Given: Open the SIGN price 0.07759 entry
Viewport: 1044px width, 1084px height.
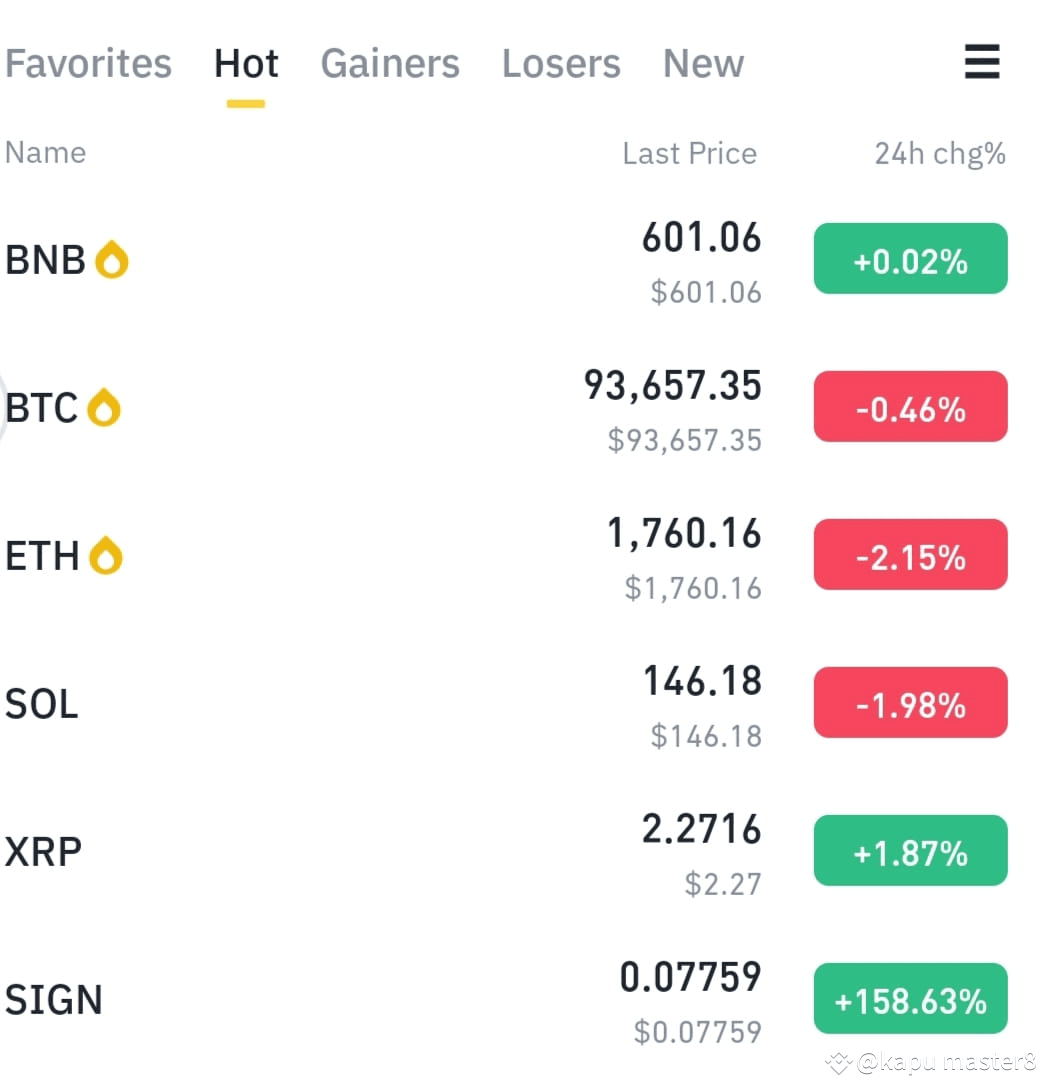Looking at the screenshot, I should point(690,977).
